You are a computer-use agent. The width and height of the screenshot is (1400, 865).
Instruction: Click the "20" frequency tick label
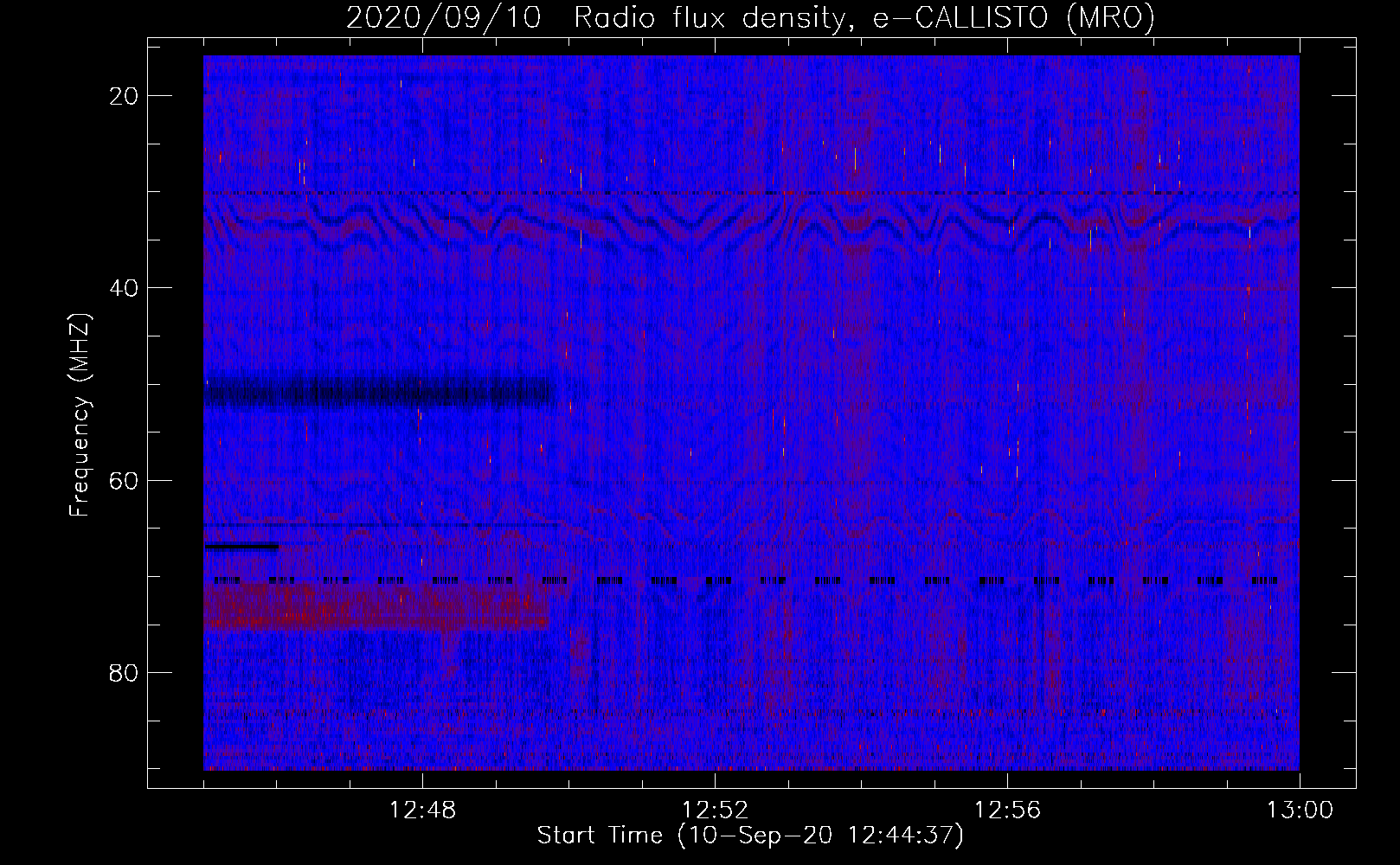(x=125, y=96)
